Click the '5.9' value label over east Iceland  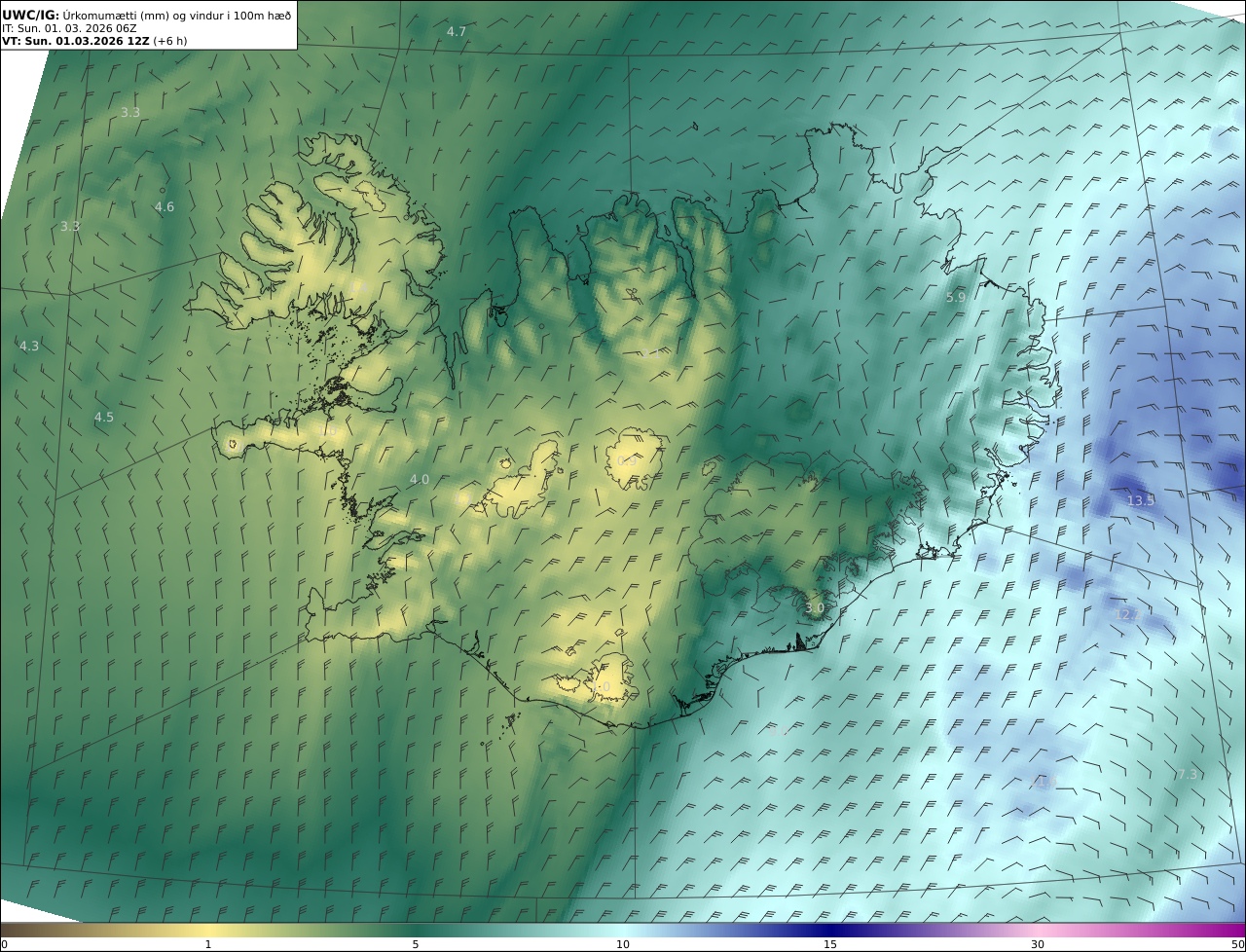tap(956, 298)
